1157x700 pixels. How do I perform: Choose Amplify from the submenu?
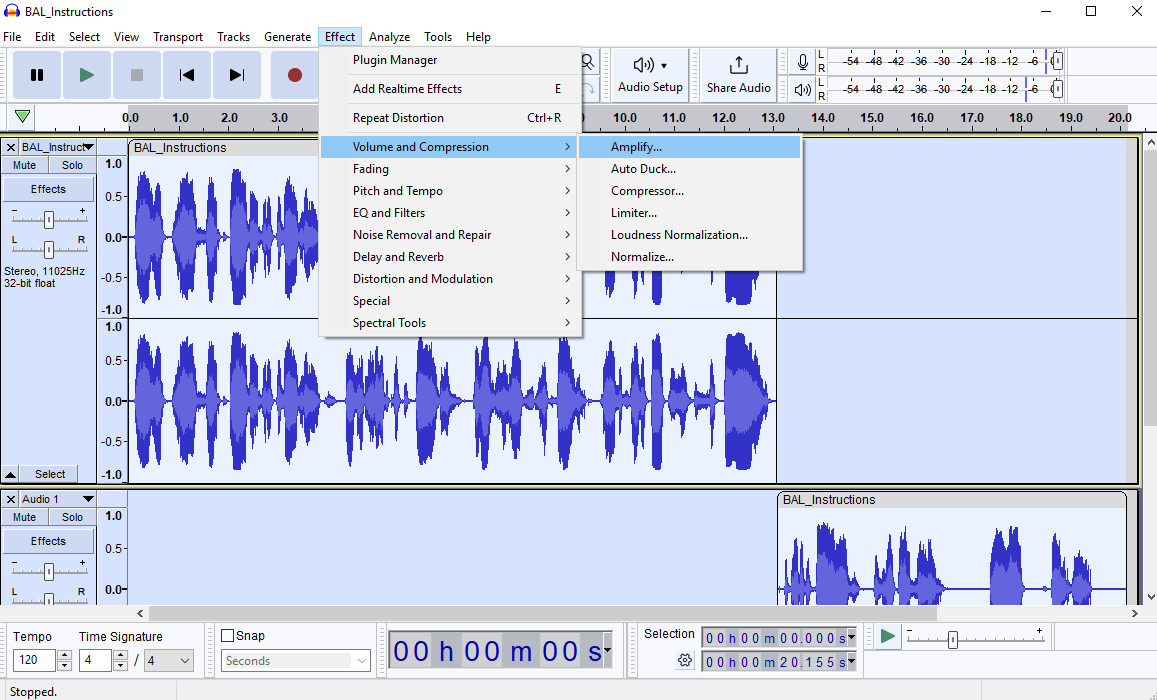(636, 147)
